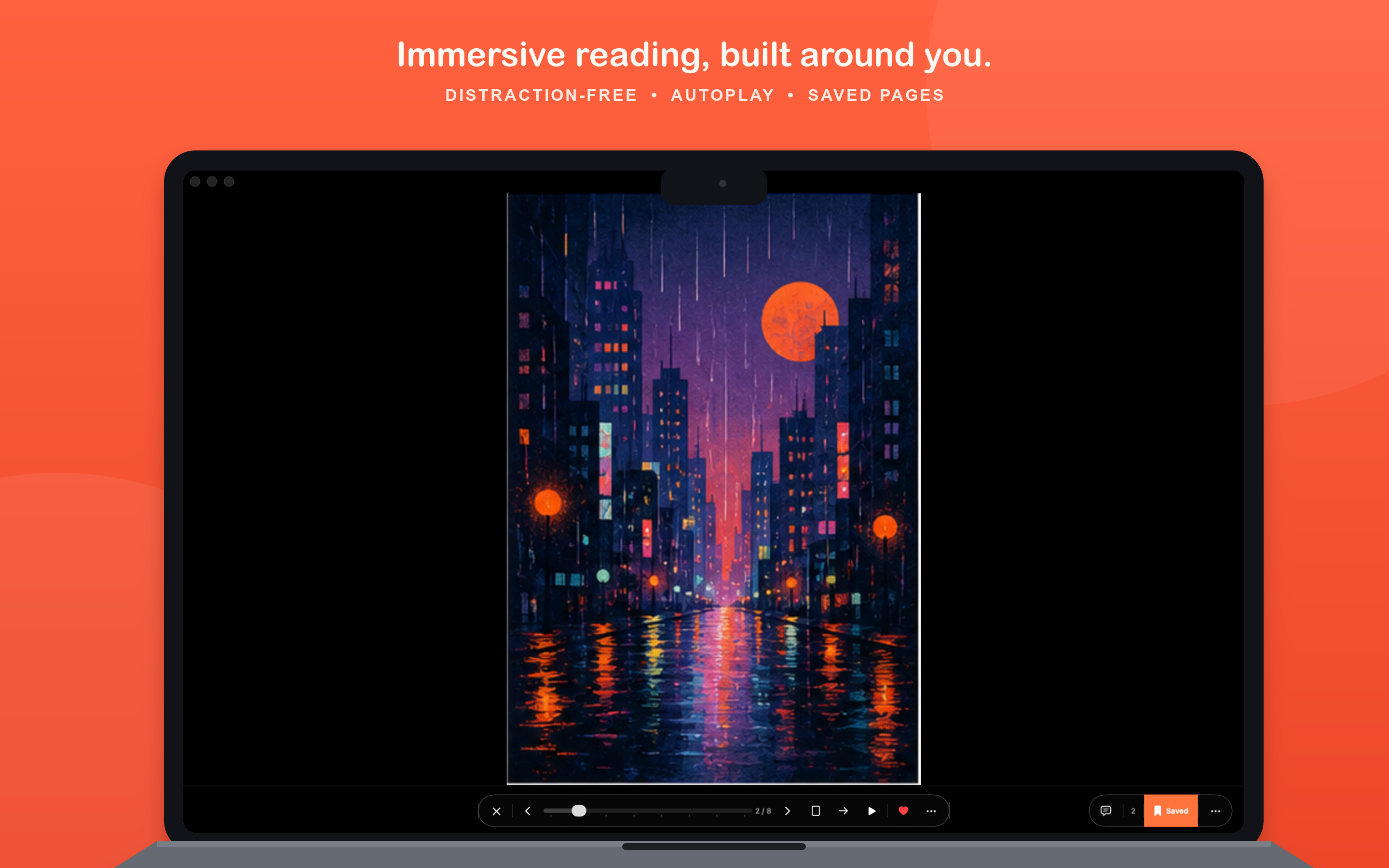Screen dimensions: 1389x868
Task: Click the page counter reading 2 / 8
Action: click(x=763, y=811)
